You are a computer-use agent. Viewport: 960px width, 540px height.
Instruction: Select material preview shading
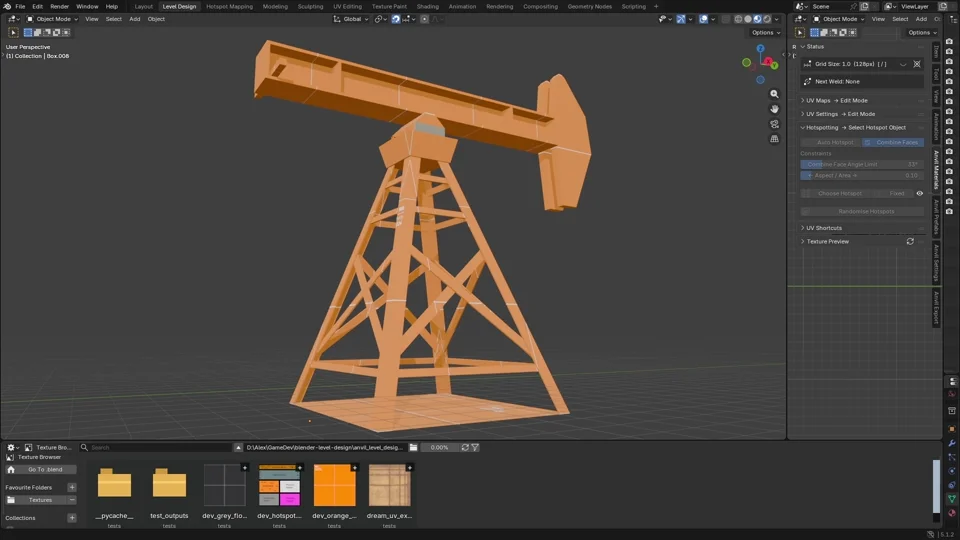coord(757,19)
